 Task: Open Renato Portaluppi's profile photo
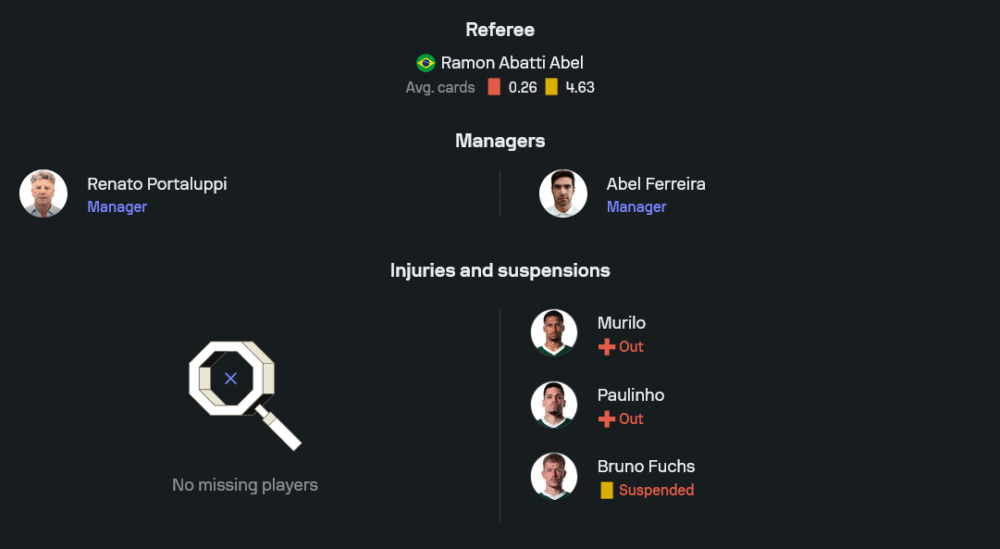coord(43,194)
